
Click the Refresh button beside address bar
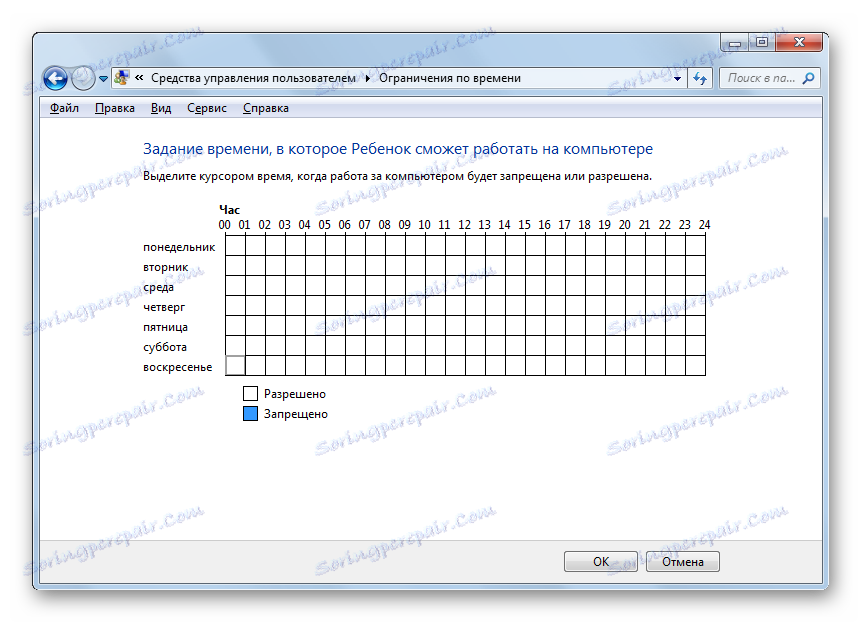coord(700,79)
